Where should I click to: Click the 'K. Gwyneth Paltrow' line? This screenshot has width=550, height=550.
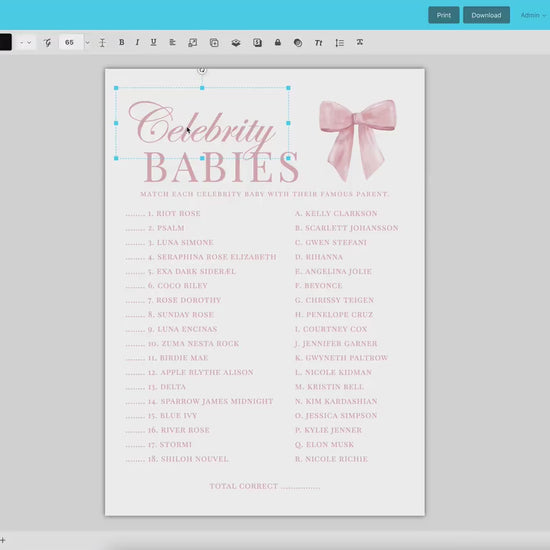341,358
